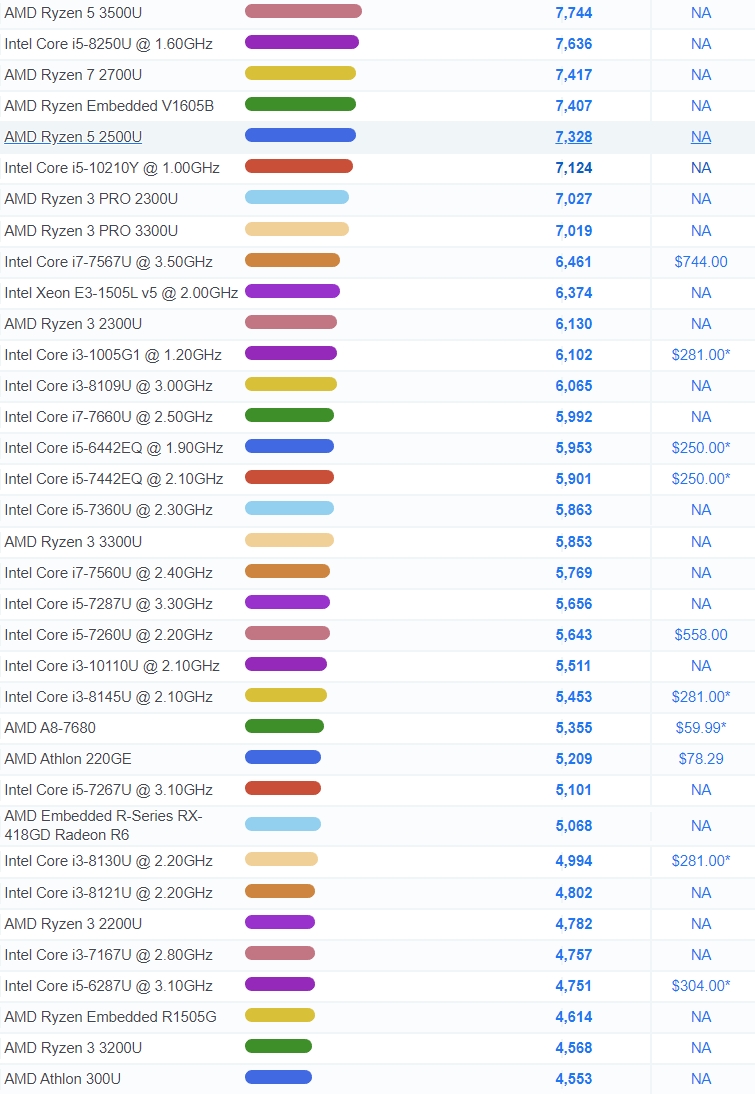Viewport: 755px width, 1094px height.
Task: Select AMD Ryzen Embedded V1605B
Action: [x=109, y=106]
